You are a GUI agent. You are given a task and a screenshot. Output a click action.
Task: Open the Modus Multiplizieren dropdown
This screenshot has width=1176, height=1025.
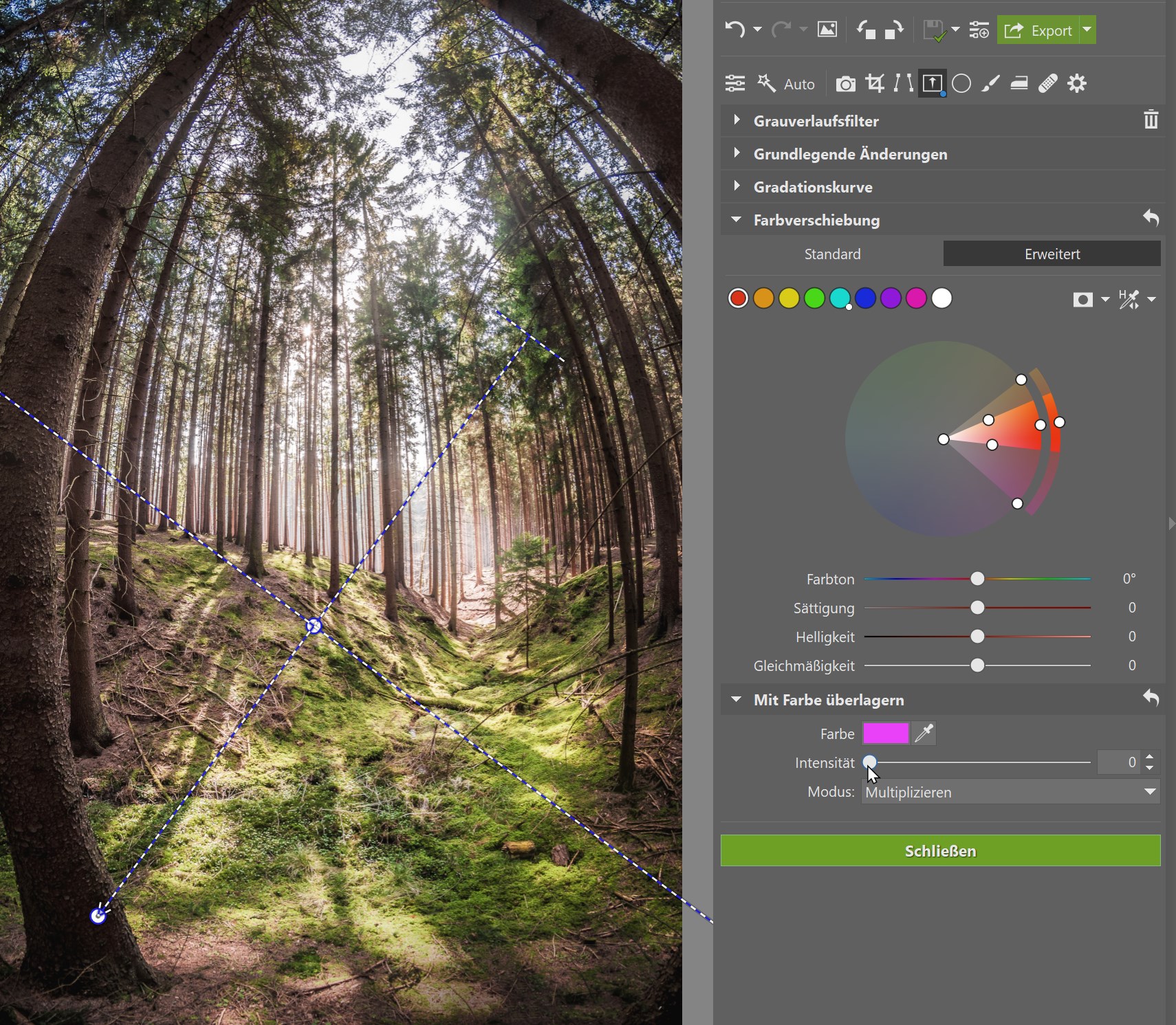tap(1011, 792)
